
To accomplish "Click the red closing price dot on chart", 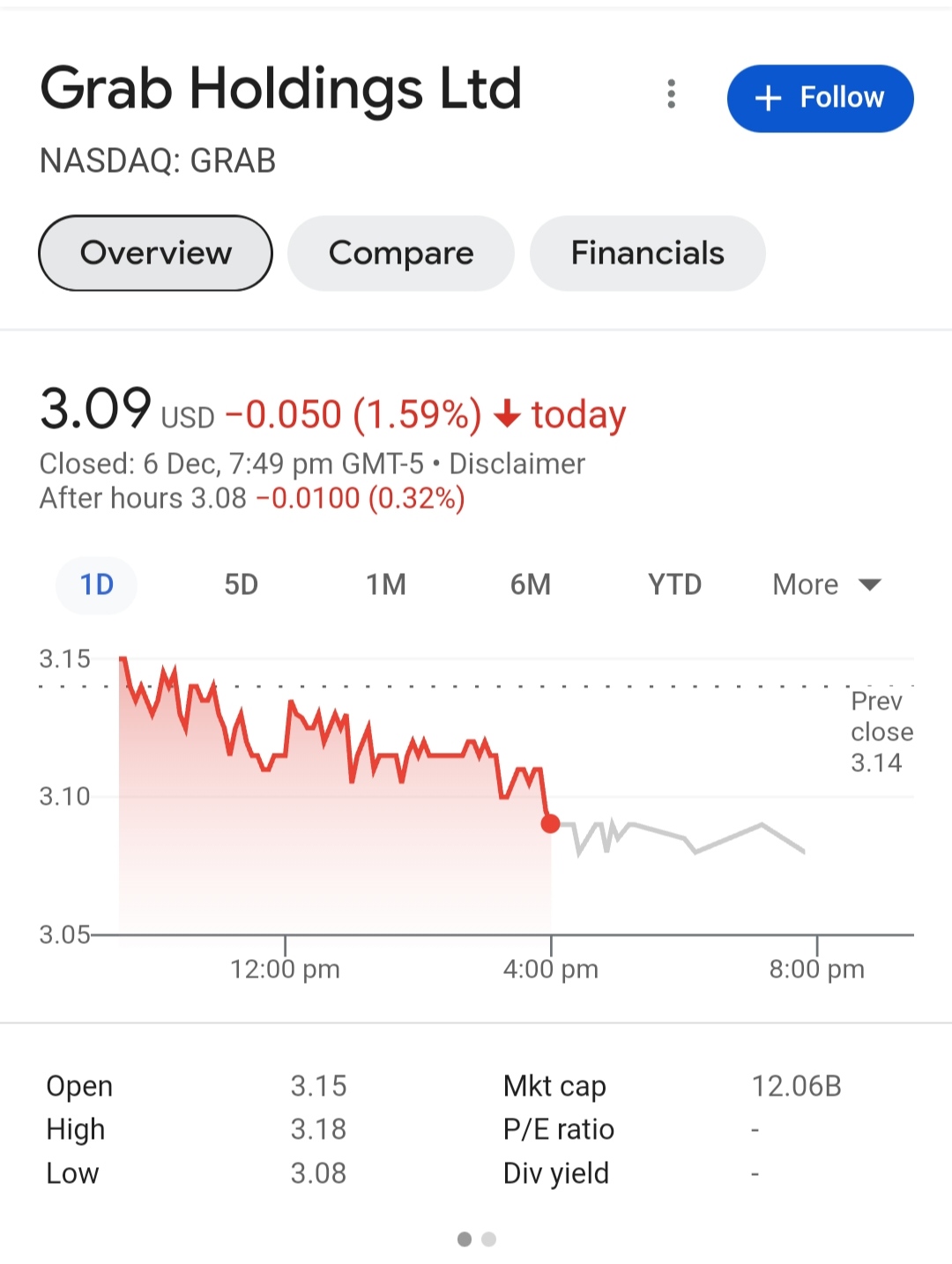I will (551, 823).
